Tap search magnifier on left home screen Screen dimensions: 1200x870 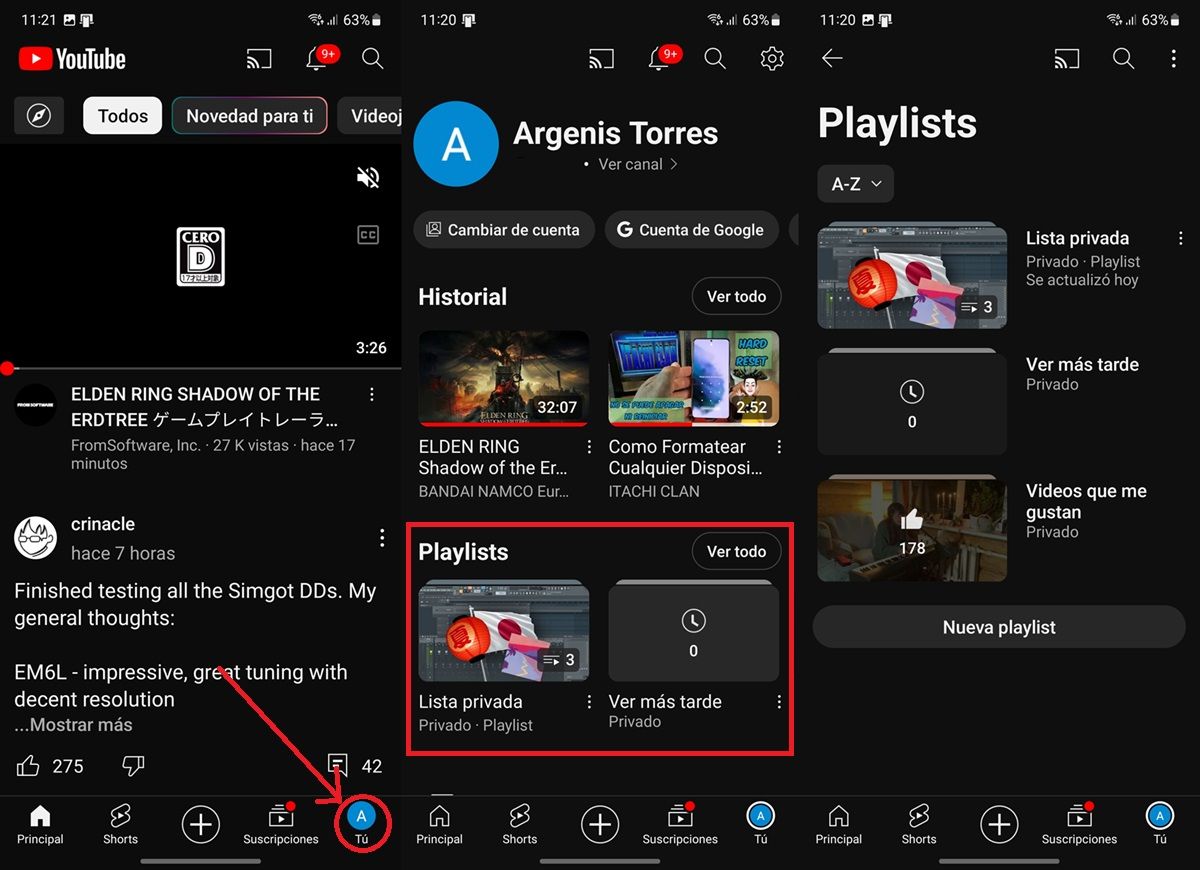(x=372, y=59)
